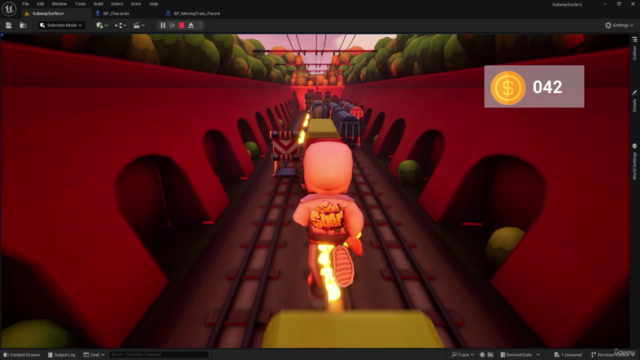
Task: Open the Build menu
Action: click(98, 4)
